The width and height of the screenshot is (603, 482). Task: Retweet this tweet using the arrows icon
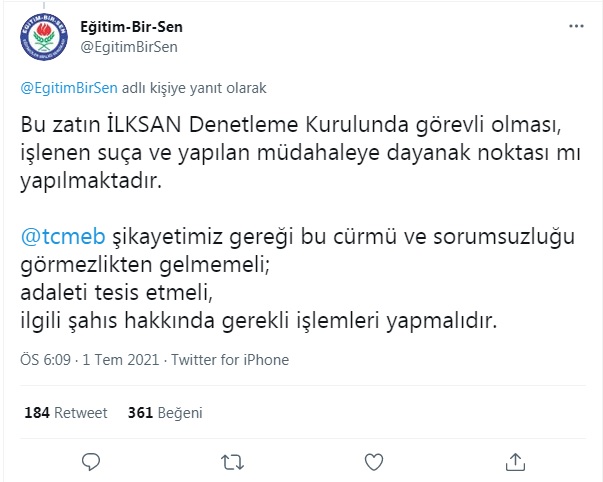click(x=231, y=461)
